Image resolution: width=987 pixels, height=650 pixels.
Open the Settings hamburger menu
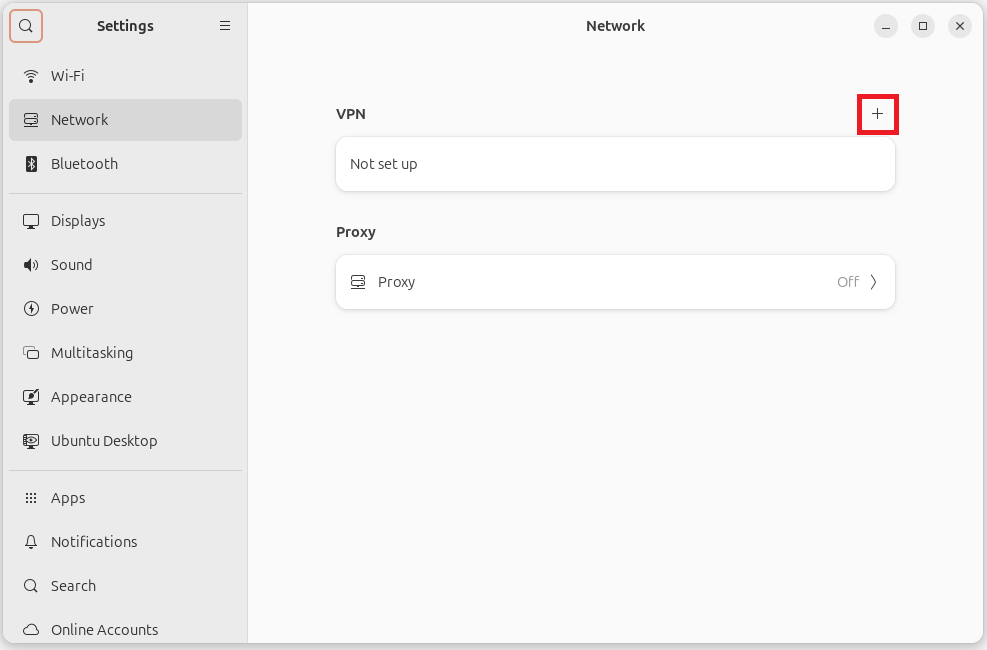click(225, 26)
